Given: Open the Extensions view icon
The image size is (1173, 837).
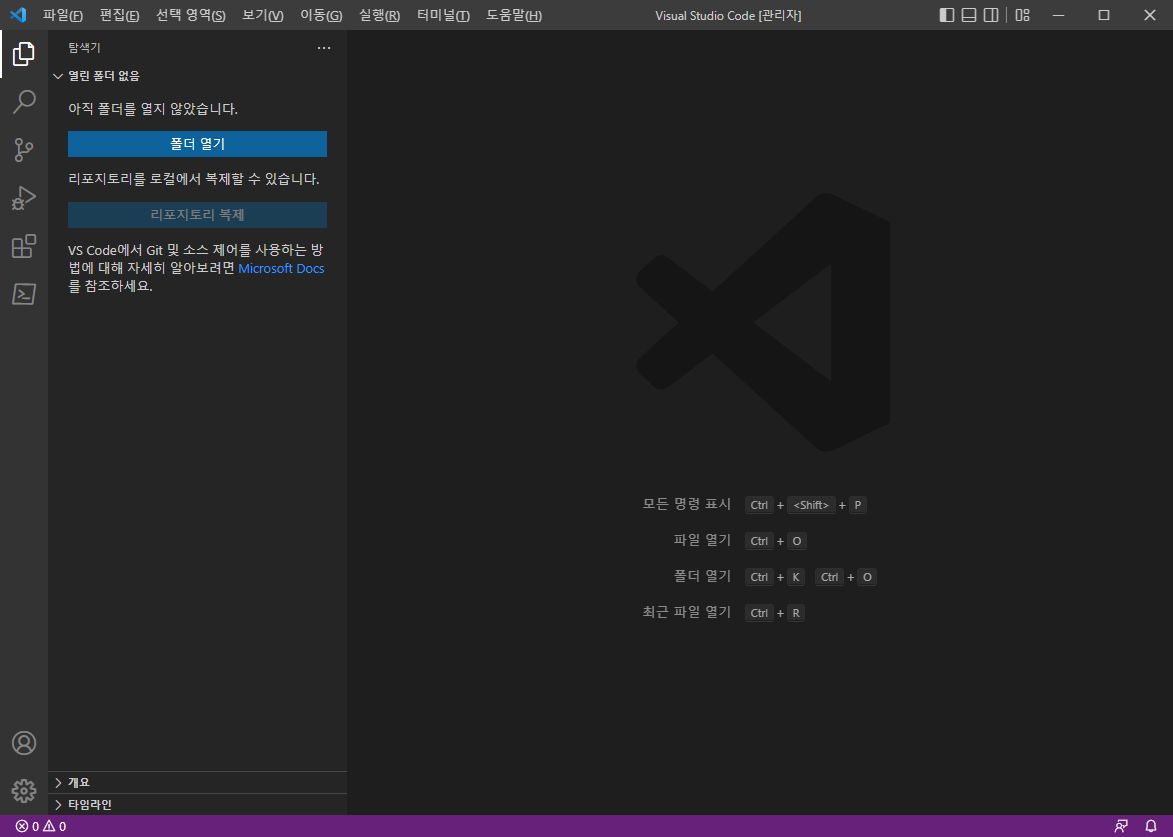Looking at the screenshot, I should pos(24,246).
